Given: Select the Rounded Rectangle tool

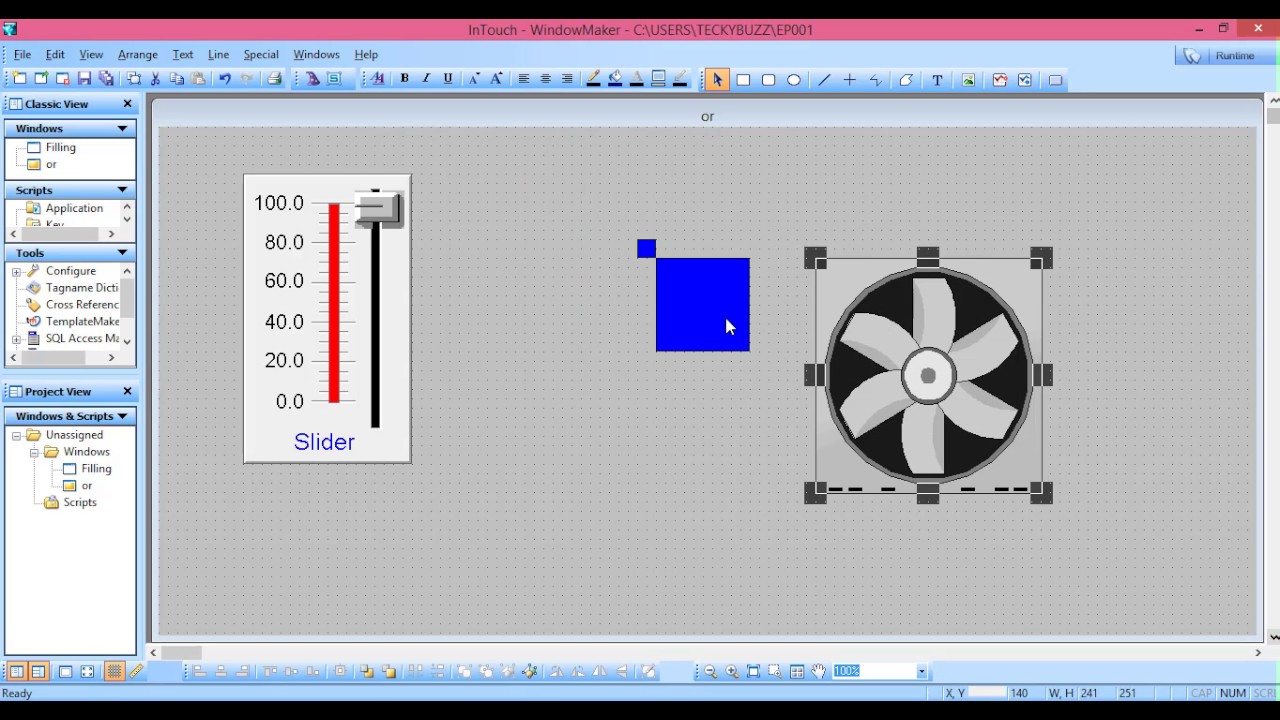Looking at the screenshot, I should pos(768,80).
